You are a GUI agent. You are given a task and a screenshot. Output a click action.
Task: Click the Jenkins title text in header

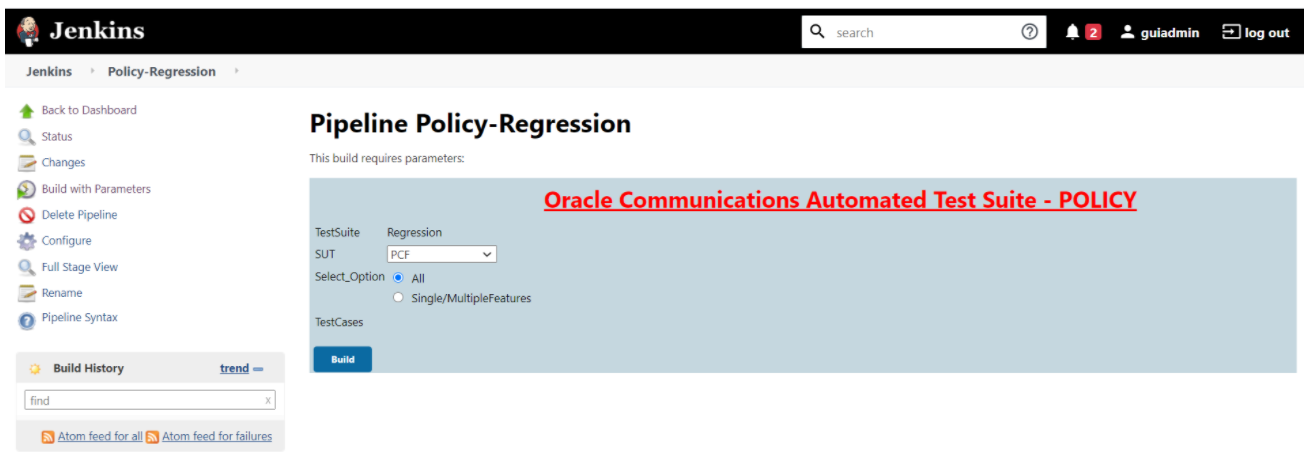[97, 31]
